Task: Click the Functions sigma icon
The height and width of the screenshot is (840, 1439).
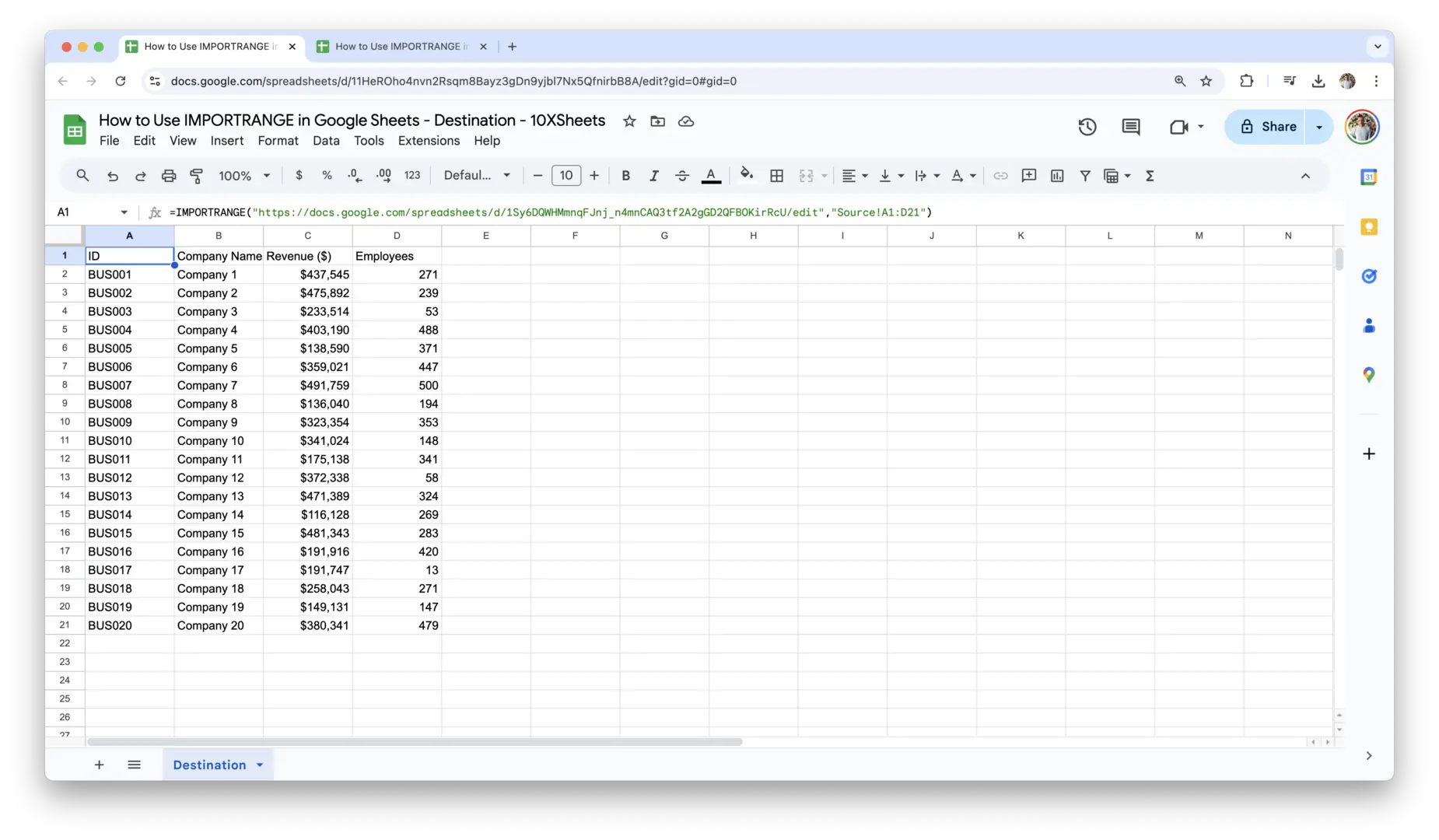Action: [x=1150, y=176]
